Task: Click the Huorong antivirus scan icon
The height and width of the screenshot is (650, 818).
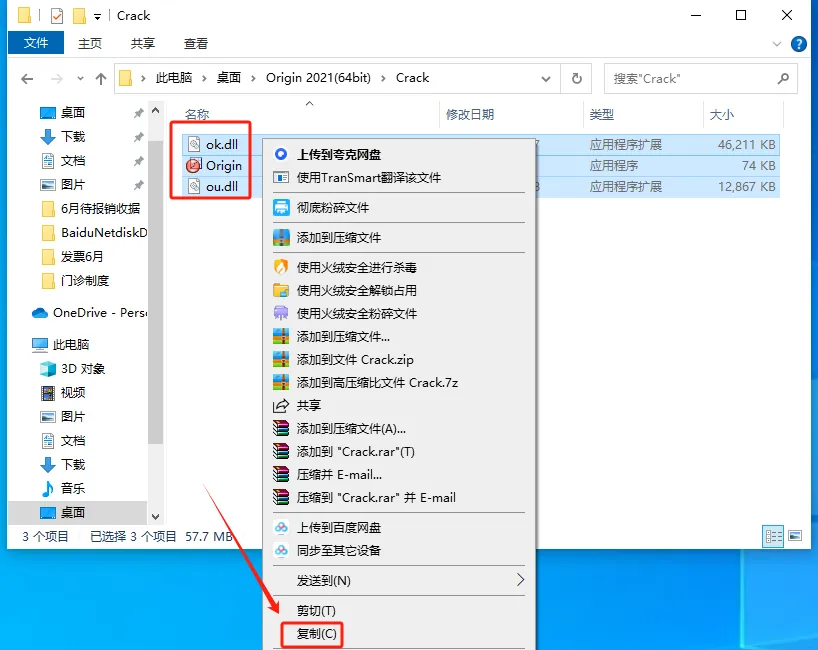Action: [x=281, y=267]
